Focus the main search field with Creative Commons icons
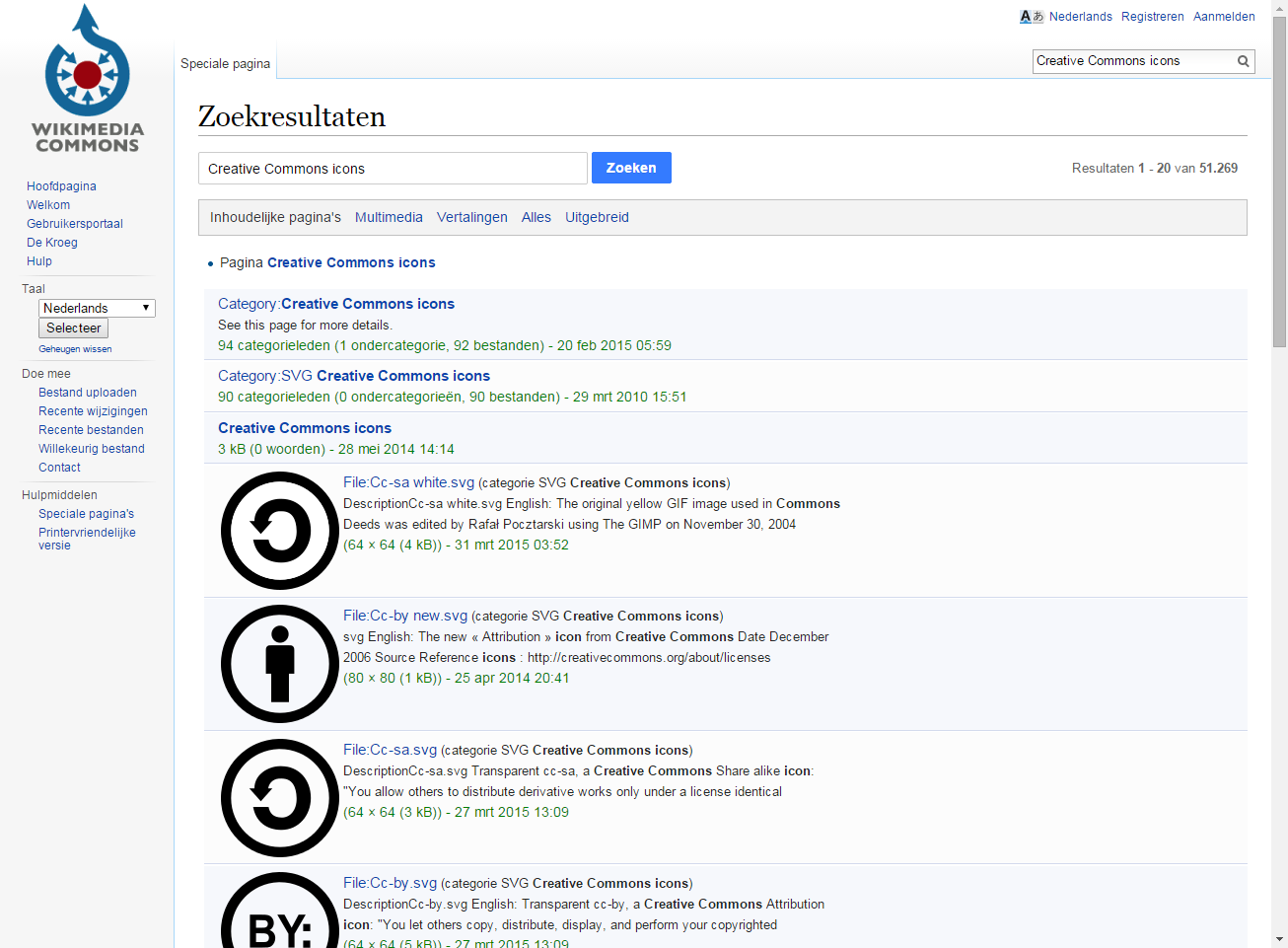This screenshot has width=1288, height=948. click(x=393, y=169)
